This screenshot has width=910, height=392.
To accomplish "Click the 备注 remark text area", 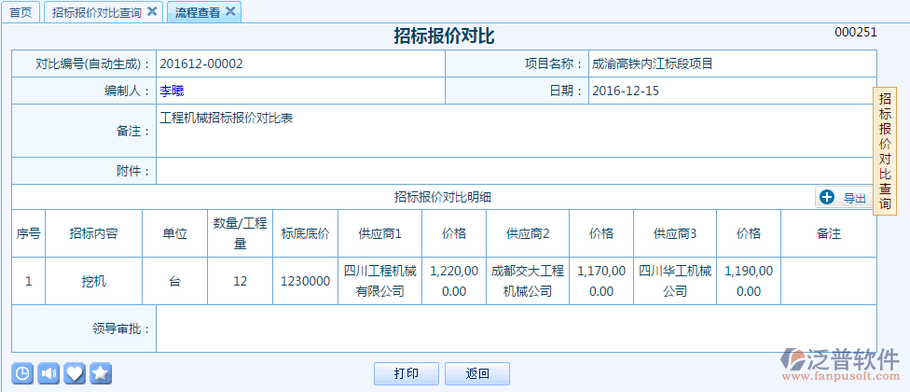I will coord(516,131).
